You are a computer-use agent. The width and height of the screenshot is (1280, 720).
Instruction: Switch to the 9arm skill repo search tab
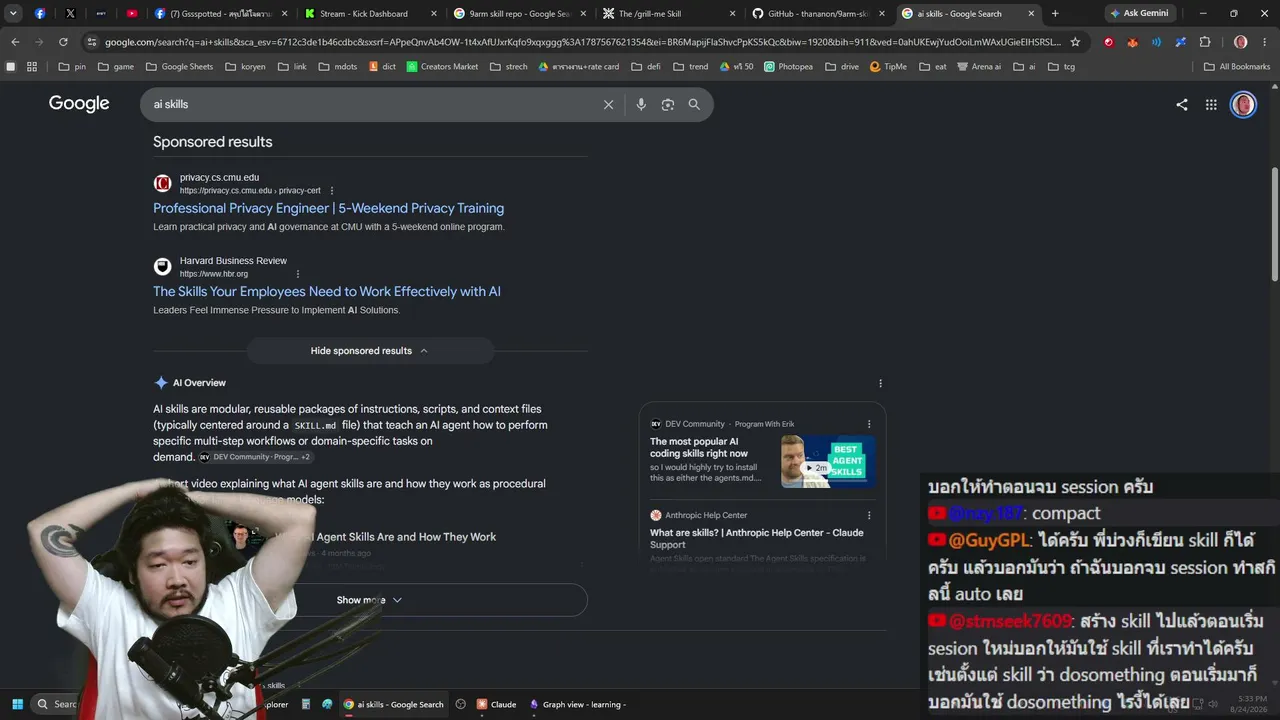point(518,14)
